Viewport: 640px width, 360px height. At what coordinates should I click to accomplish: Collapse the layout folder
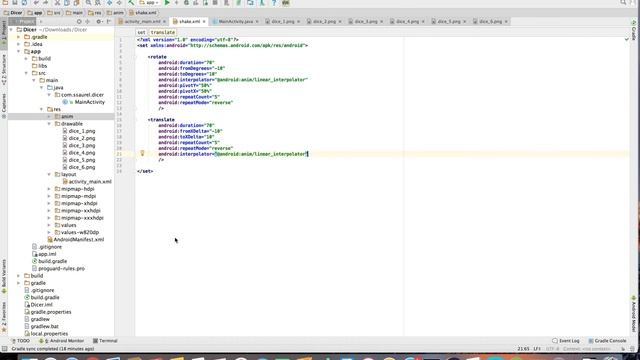(50, 175)
